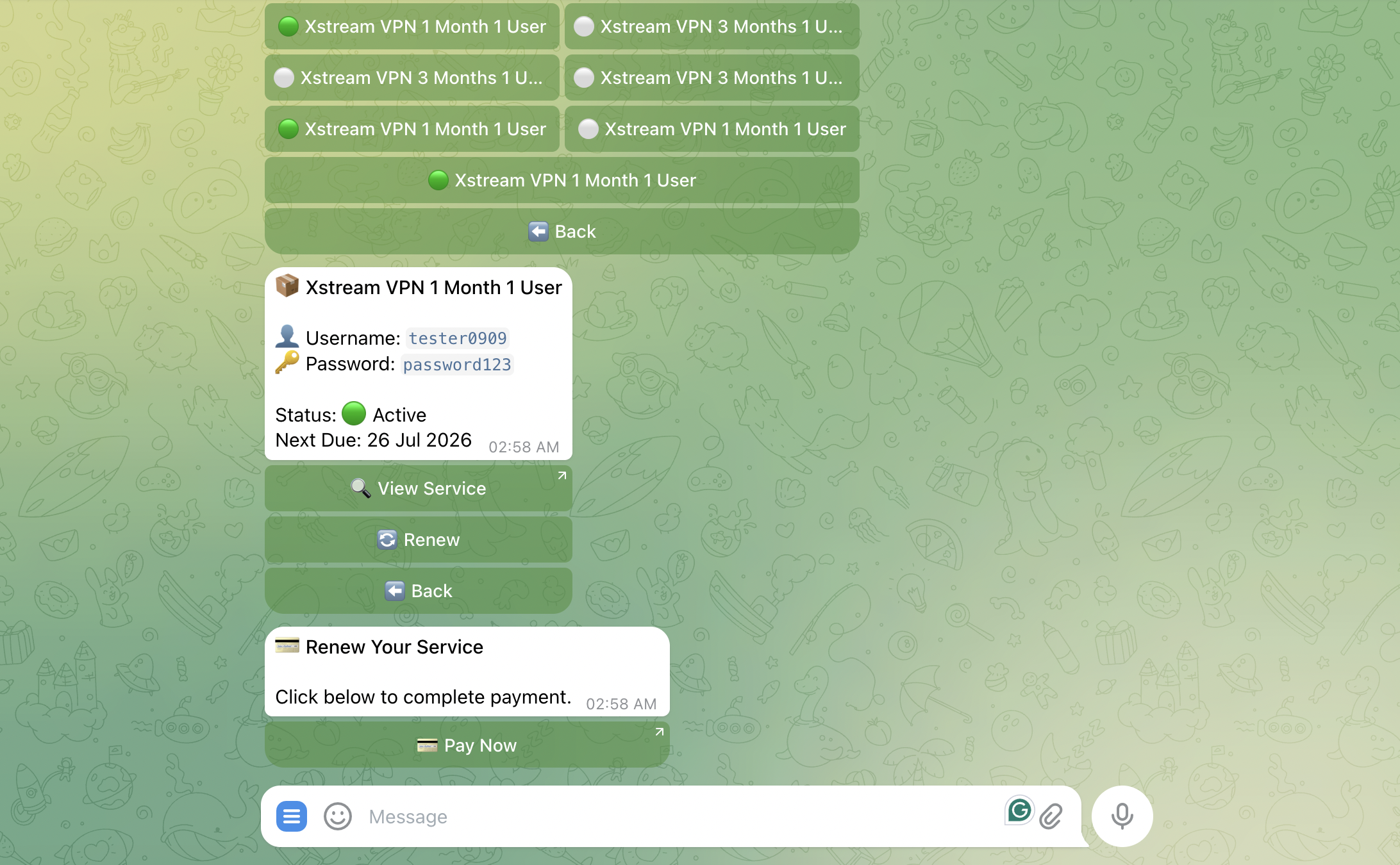Copy the username tester0909
Viewport: 1400px width, 865px height.
[x=458, y=338]
